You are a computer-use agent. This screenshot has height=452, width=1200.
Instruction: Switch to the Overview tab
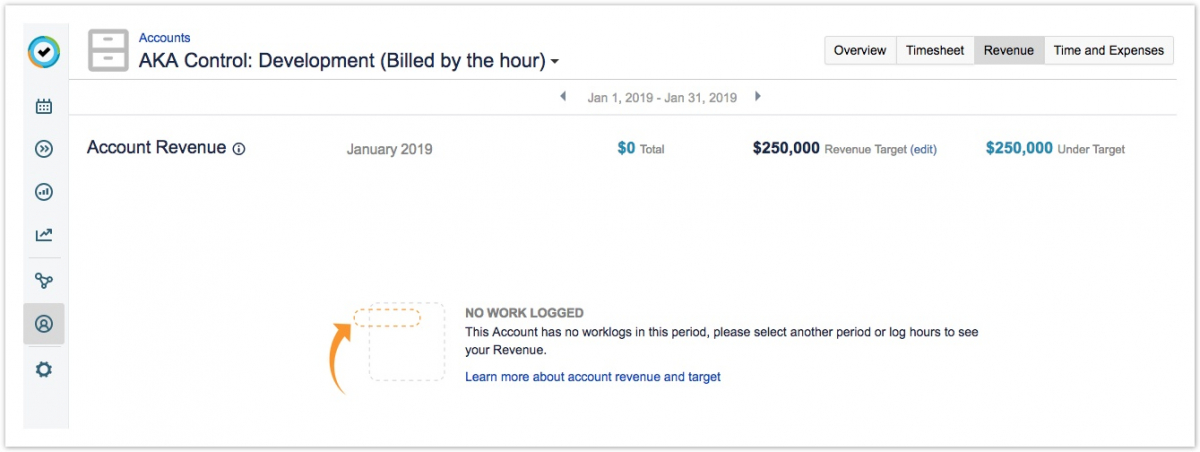[x=860, y=50]
